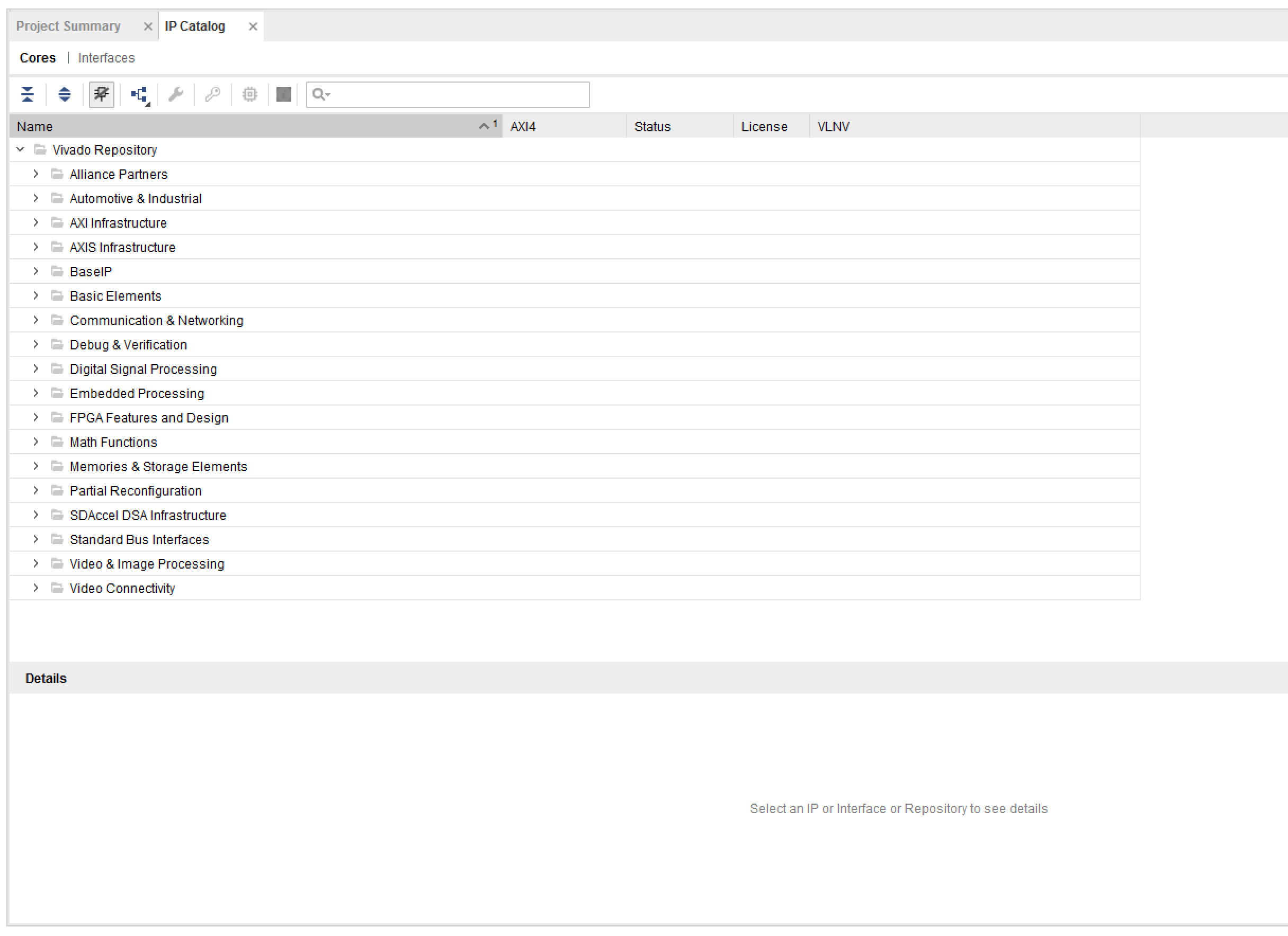Select the Vivado Repository row

tap(575, 150)
